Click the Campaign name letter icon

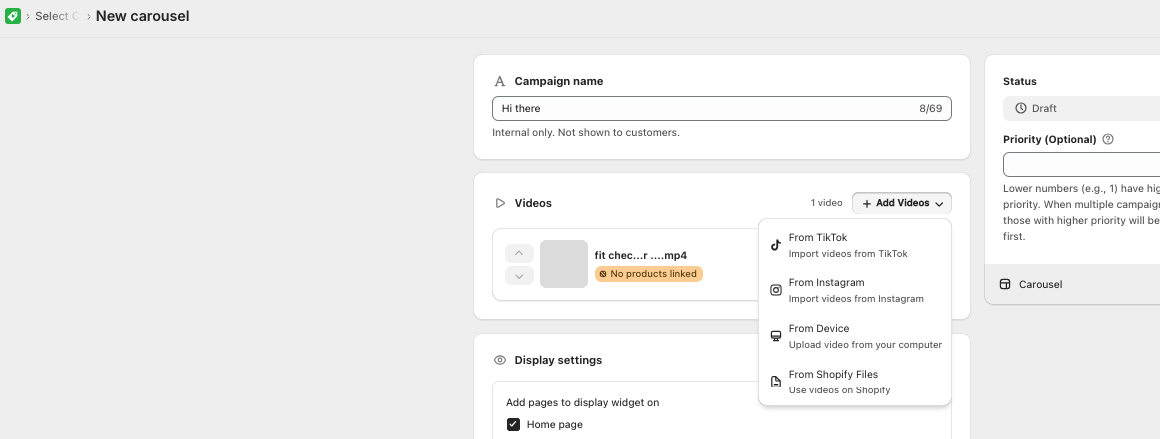click(x=500, y=81)
